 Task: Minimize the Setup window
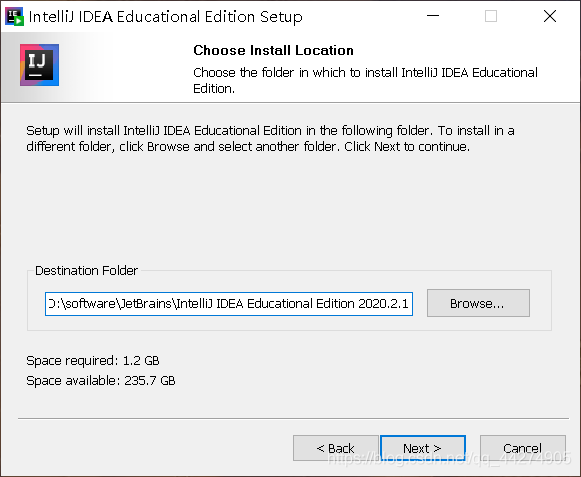[432, 16]
